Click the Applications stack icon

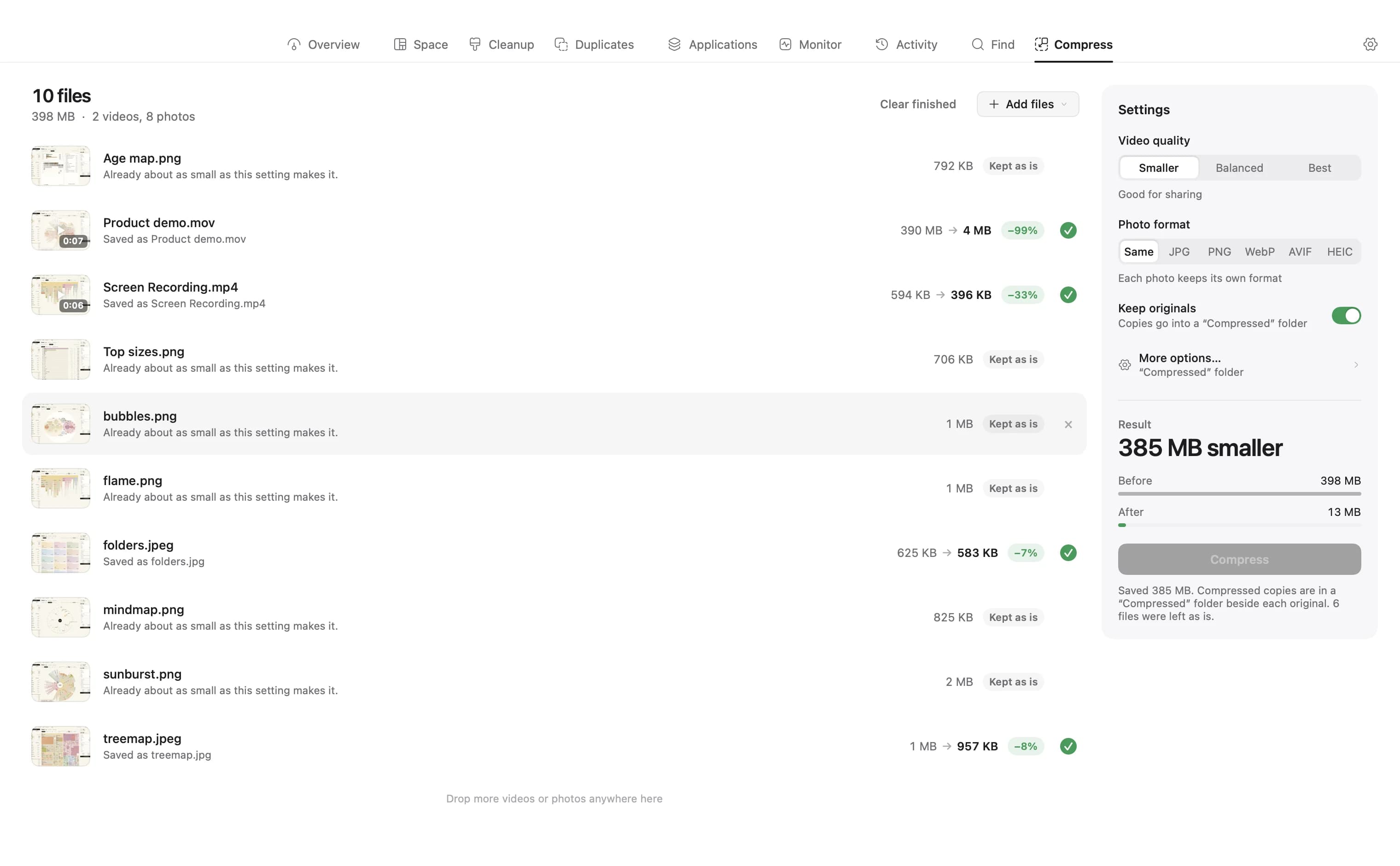674,44
